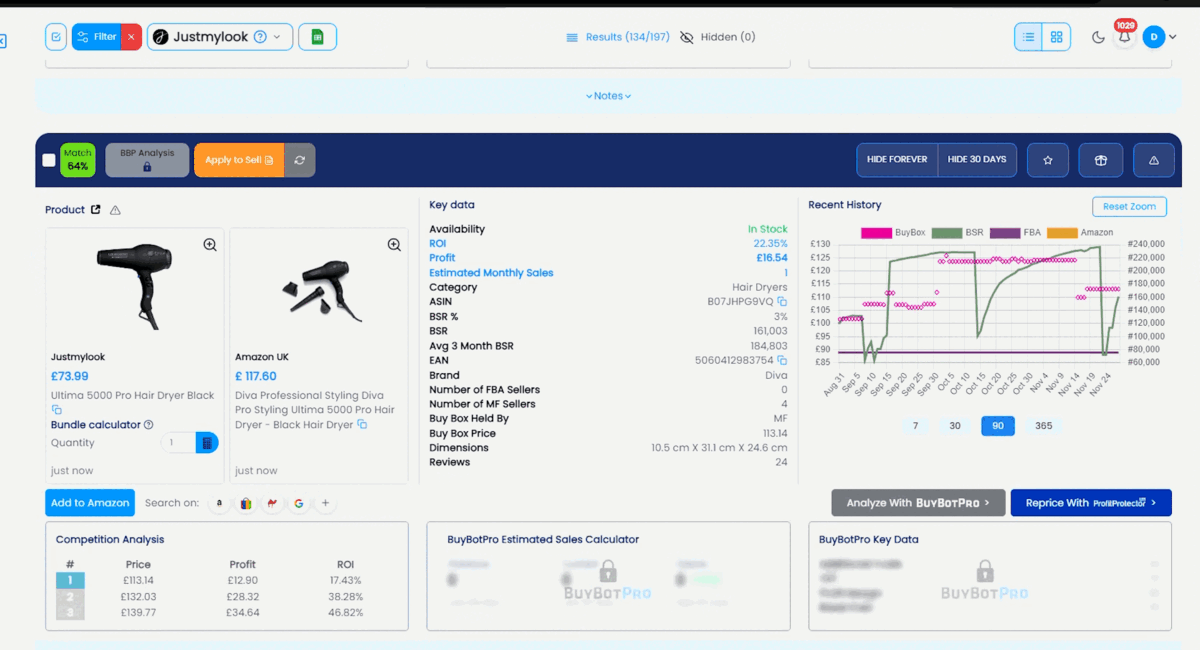Tick the product selection checkbox beside Match

(x=49, y=160)
